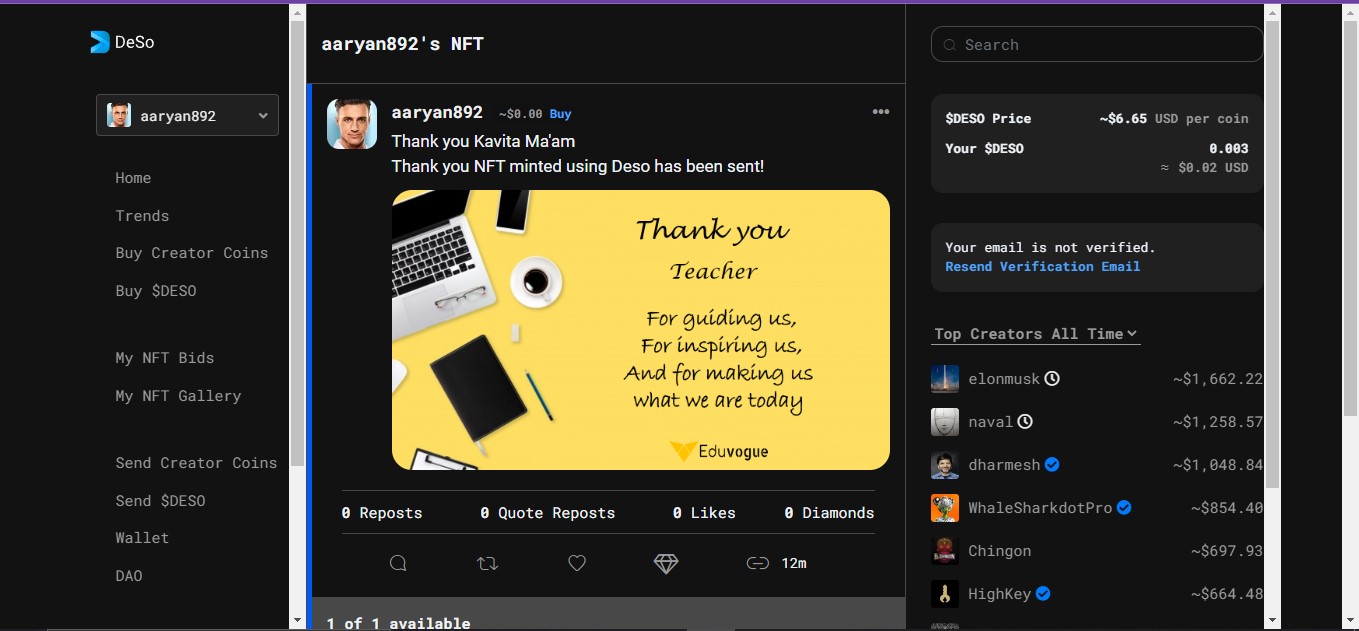
Task: Focus the Search input field
Action: (x=1097, y=44)
